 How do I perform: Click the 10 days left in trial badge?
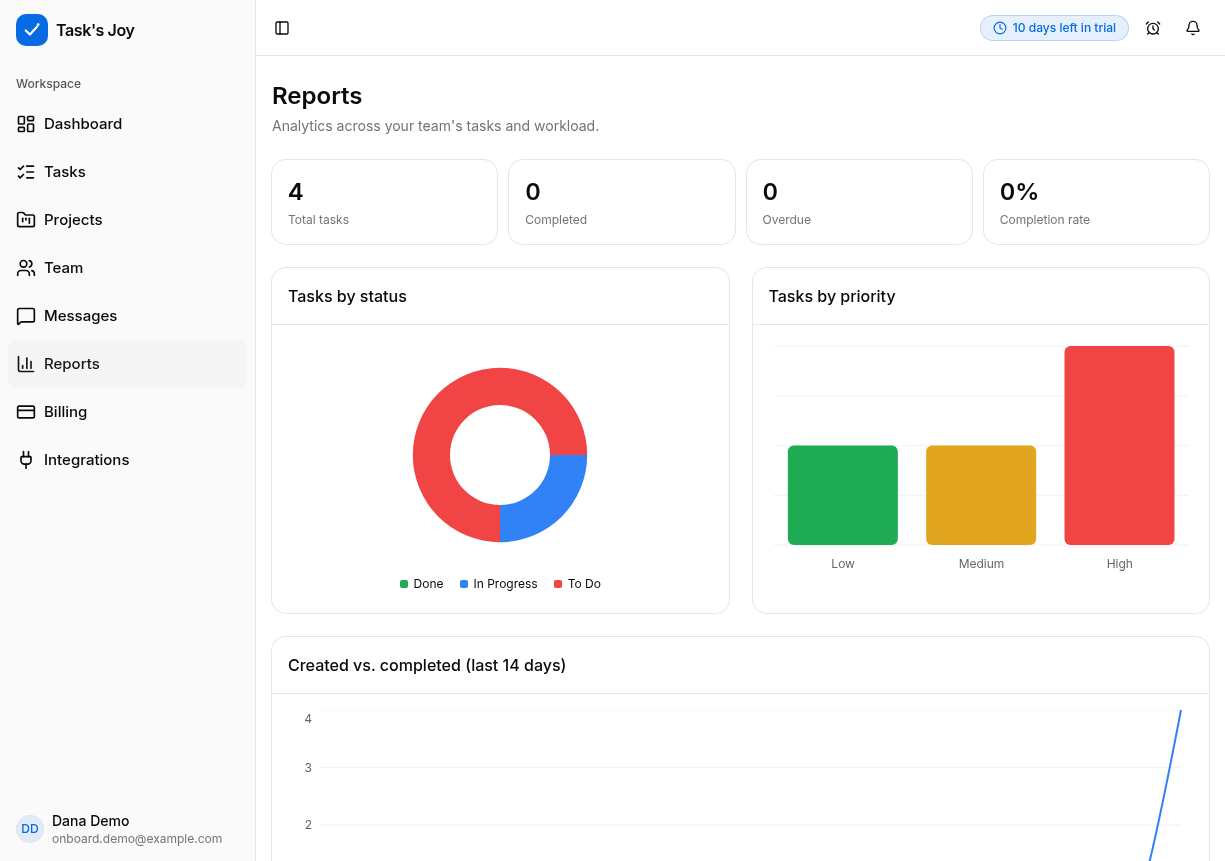point(1054,28)
